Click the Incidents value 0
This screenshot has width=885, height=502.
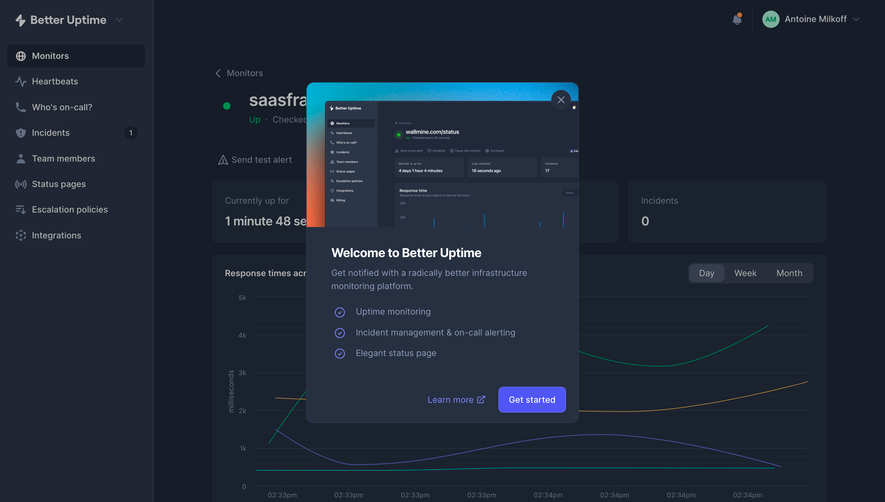(645, 221)
